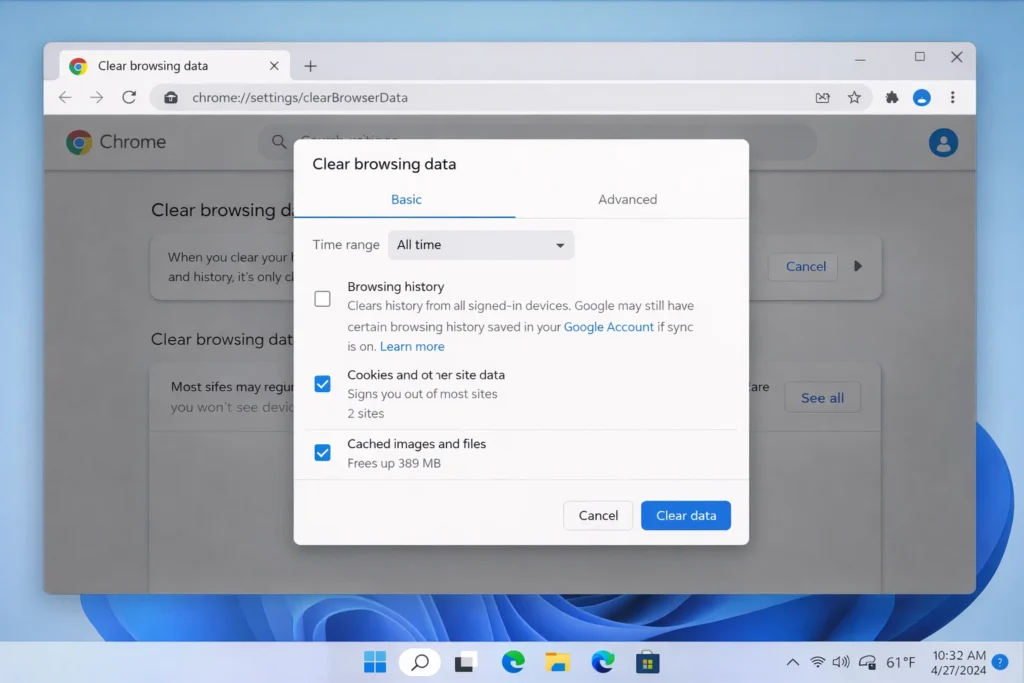
Task: Check the Browsing history checkbox
Action: click(322, 298)
